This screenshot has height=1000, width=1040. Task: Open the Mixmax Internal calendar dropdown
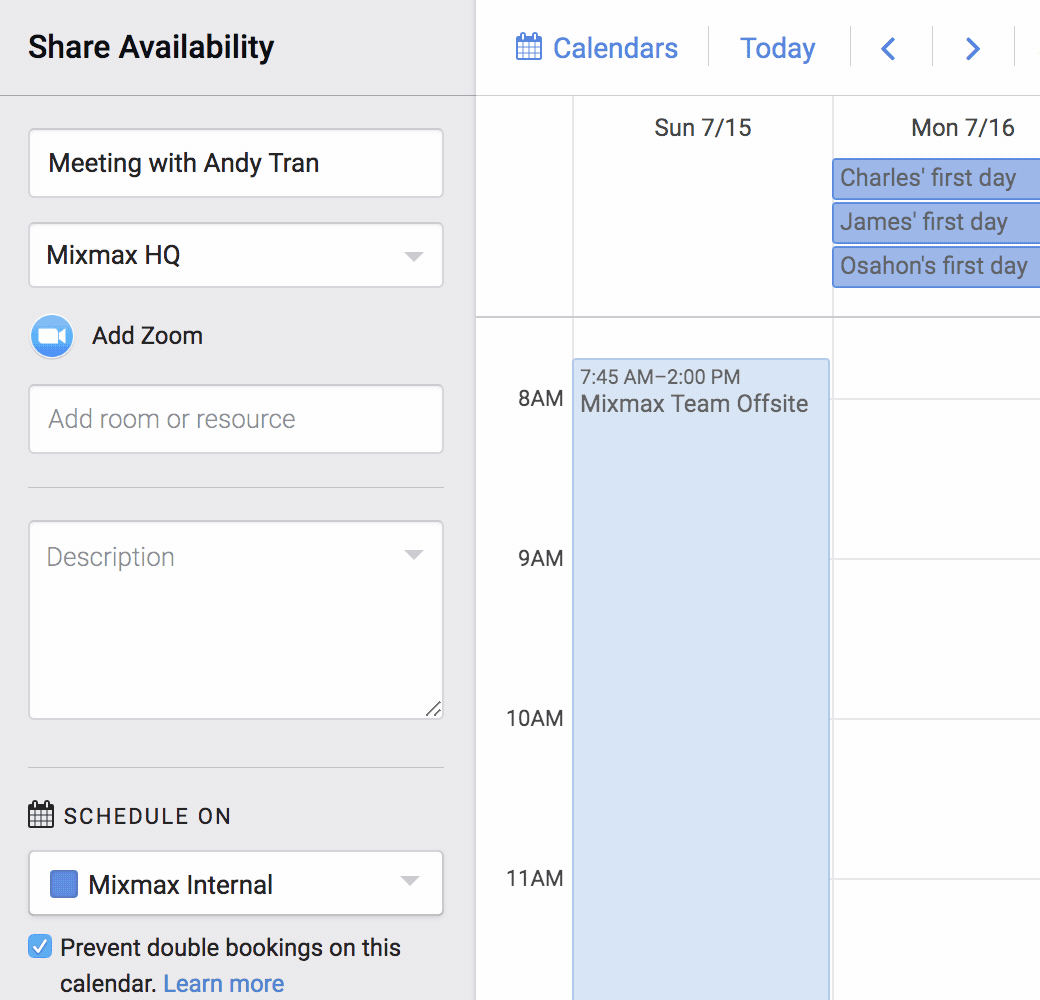tap(235, 883)
